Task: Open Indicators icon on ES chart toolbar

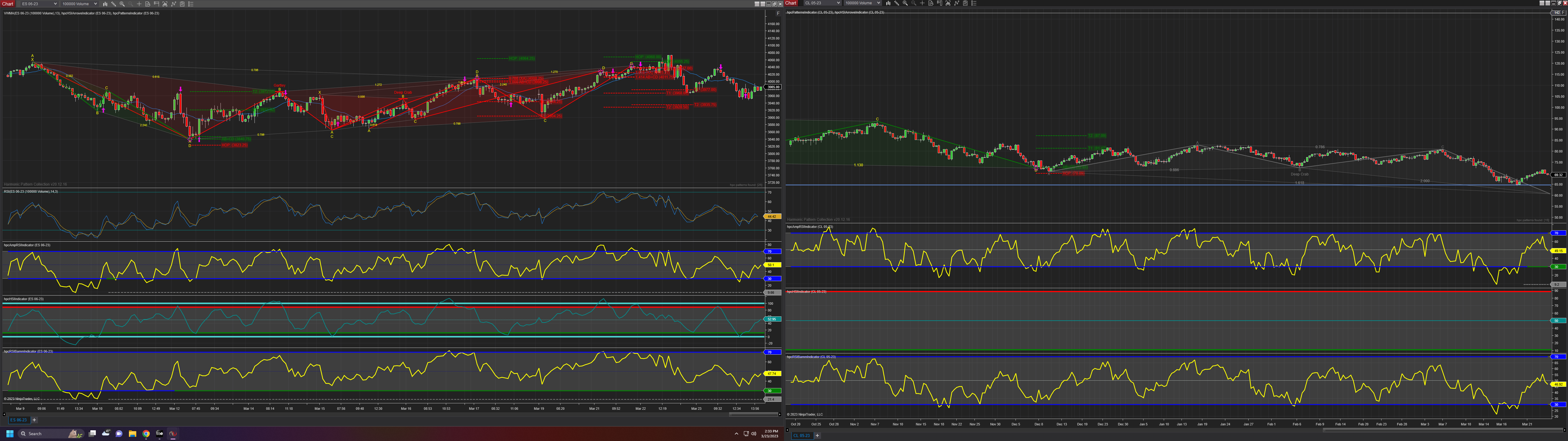Action: (174, 4)
